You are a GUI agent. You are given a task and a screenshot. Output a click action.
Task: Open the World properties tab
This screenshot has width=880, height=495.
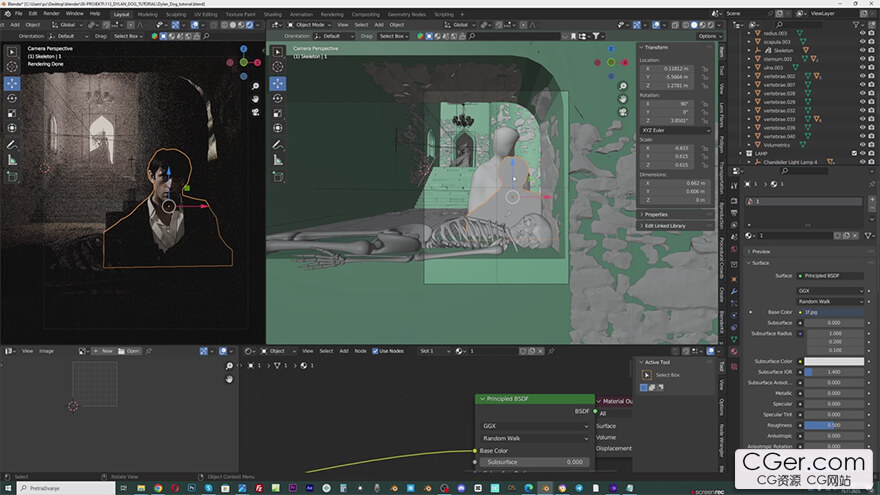click(734, 249)
